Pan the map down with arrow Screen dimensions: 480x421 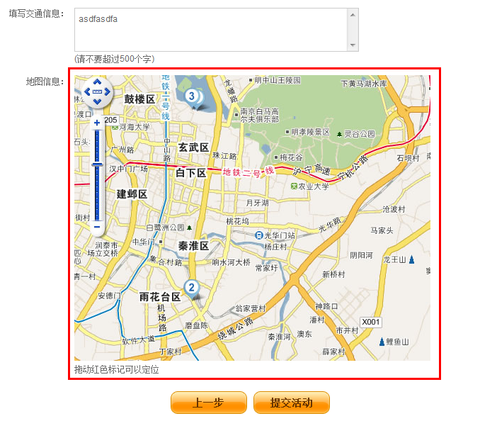[97, 101]
